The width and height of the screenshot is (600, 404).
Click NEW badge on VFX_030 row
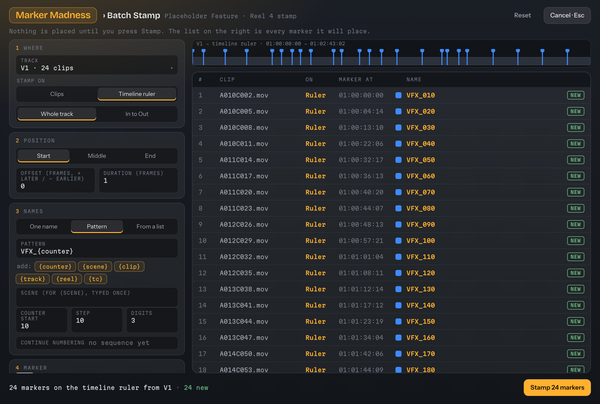(576, 127)
